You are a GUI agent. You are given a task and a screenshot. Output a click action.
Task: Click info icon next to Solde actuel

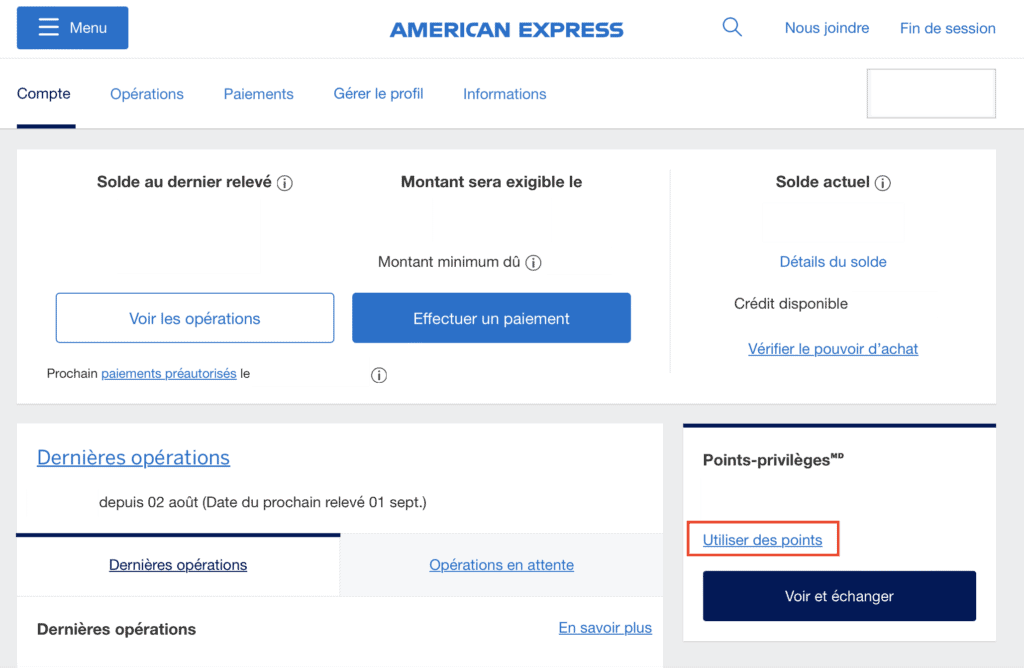pyautogui.click(x=883, y=183)
